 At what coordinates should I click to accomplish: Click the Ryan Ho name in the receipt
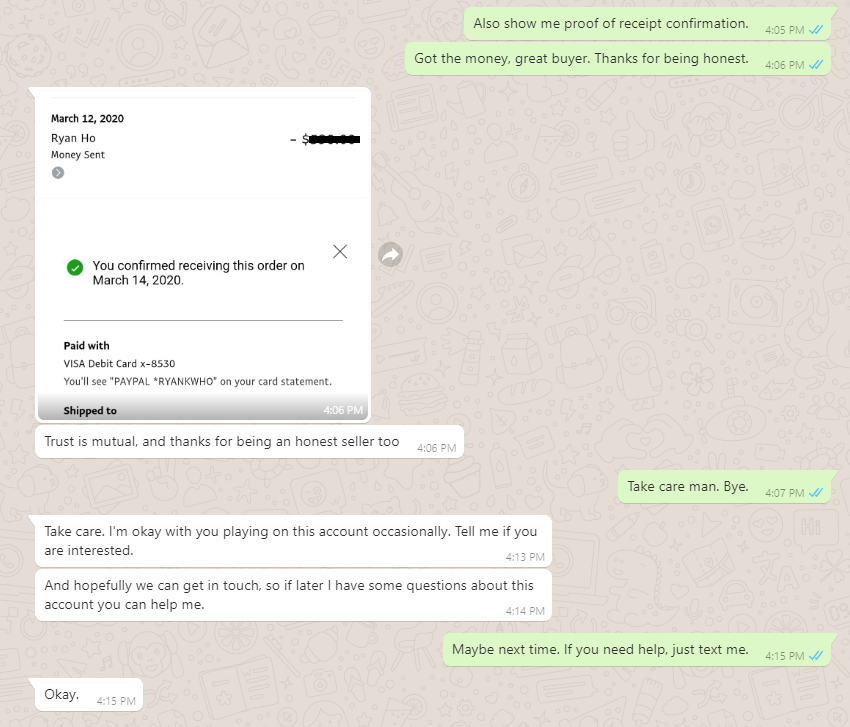coord(74,138)
